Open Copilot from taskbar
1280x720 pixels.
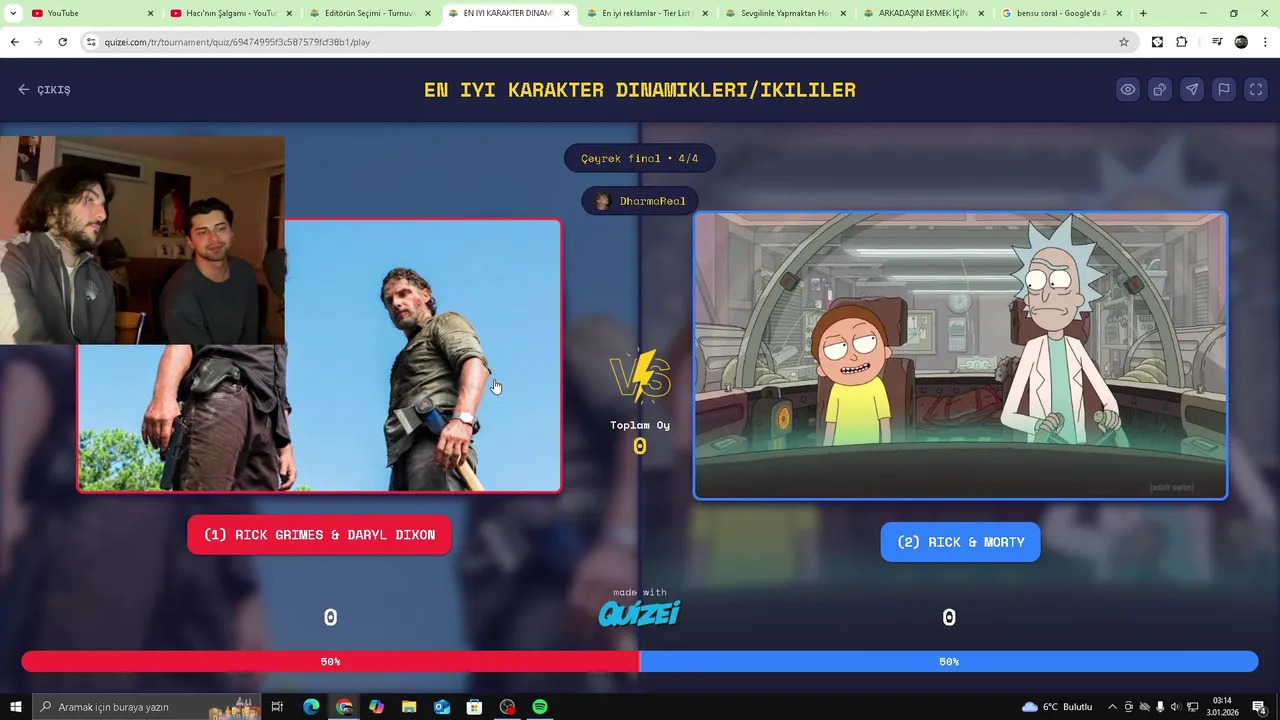[376, 707]
